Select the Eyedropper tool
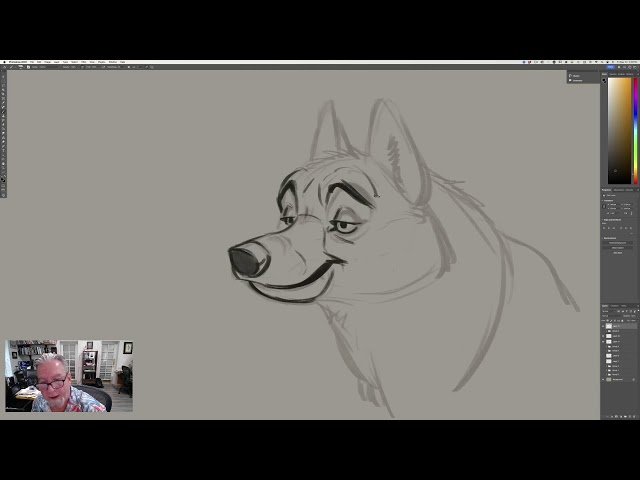Viewport: 640px width, 480px height. (x=3, y=102)
